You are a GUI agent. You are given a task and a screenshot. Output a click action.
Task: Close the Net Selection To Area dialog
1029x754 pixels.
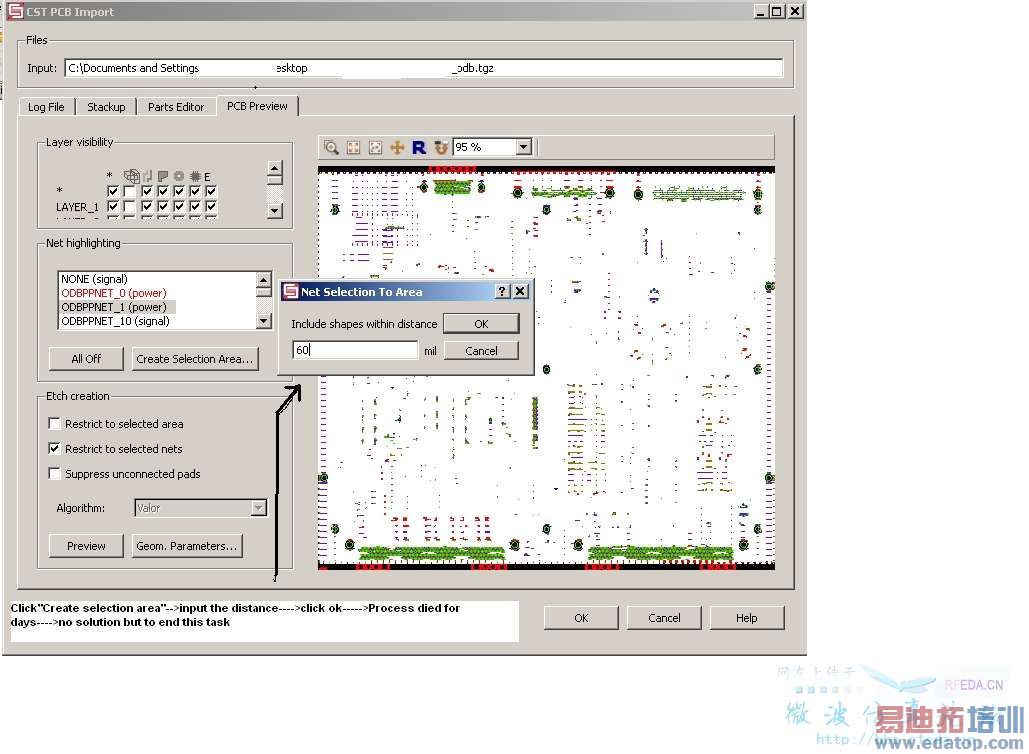(520, 291)
